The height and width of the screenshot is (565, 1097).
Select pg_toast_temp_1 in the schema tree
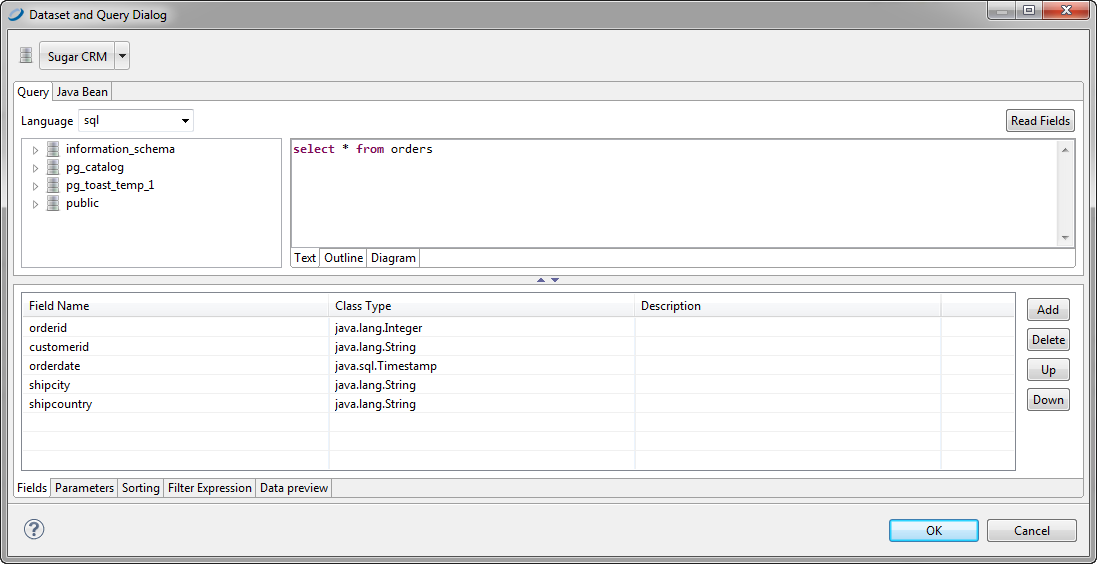pyautogui.click(x=110, y=185)
